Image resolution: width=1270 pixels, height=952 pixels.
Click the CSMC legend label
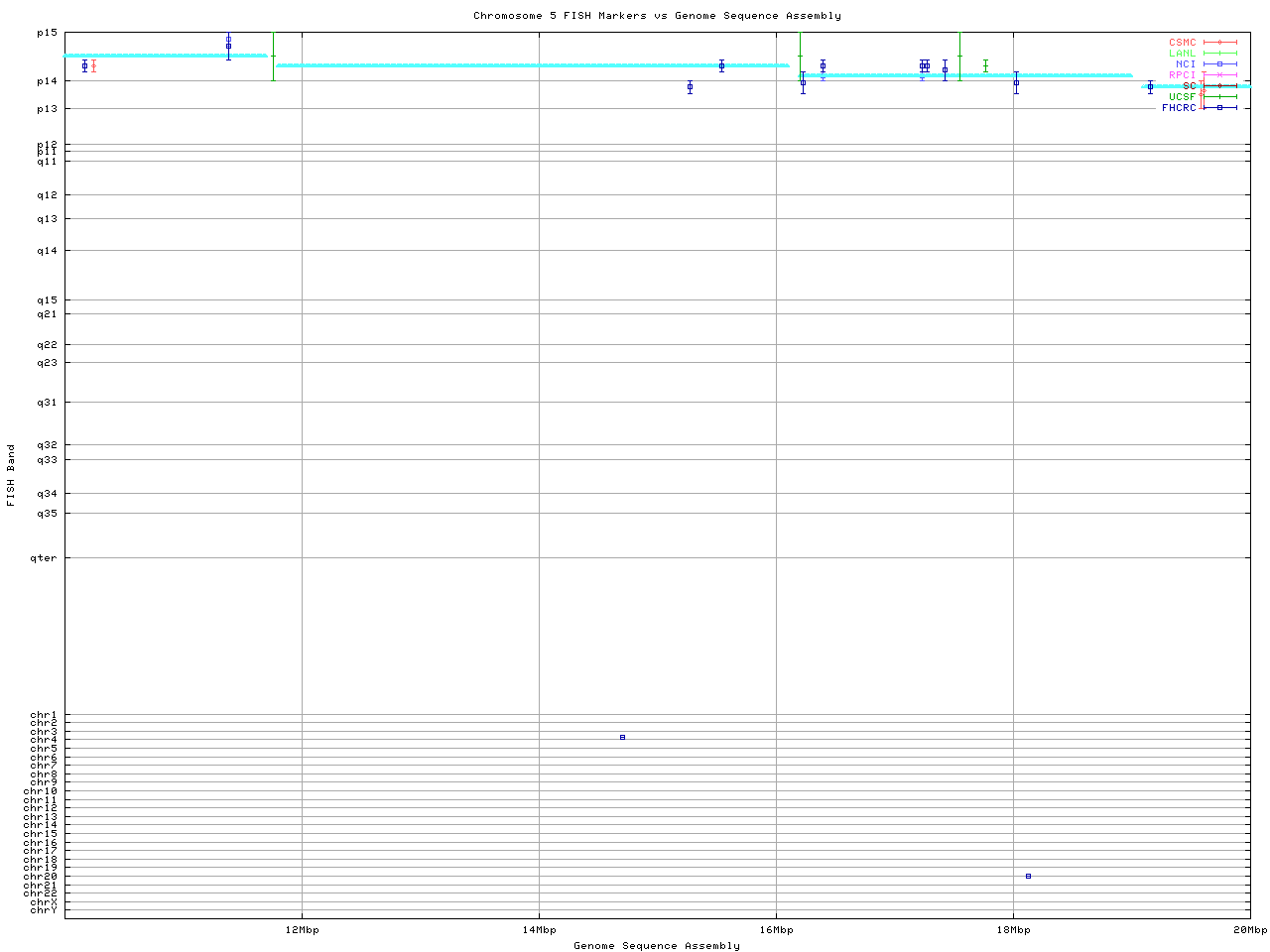tap(1182, 43)
